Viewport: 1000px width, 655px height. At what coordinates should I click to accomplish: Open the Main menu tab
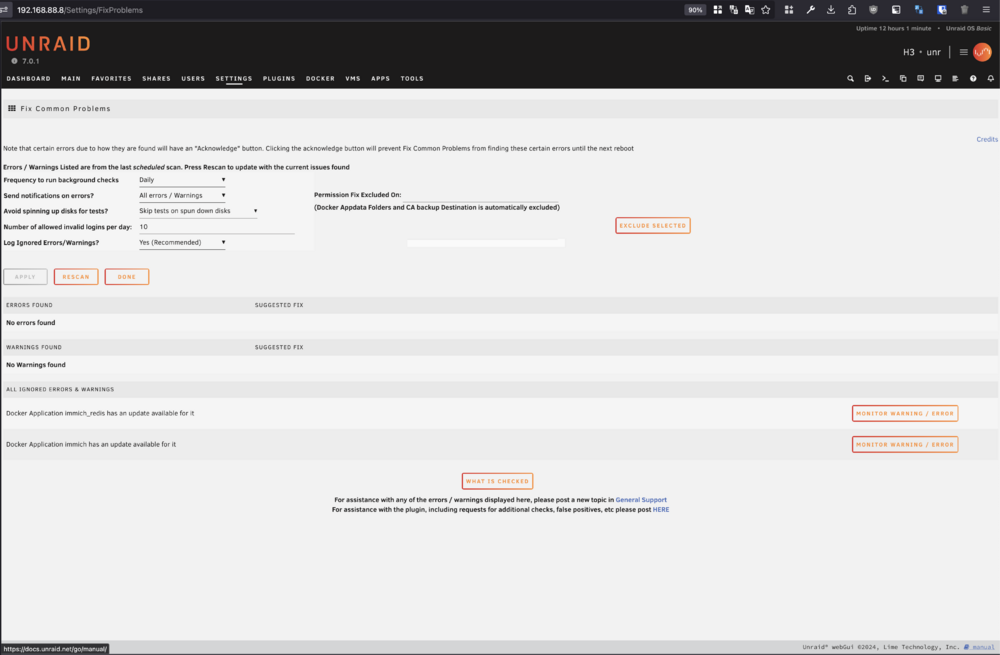(x=71, y=78)
